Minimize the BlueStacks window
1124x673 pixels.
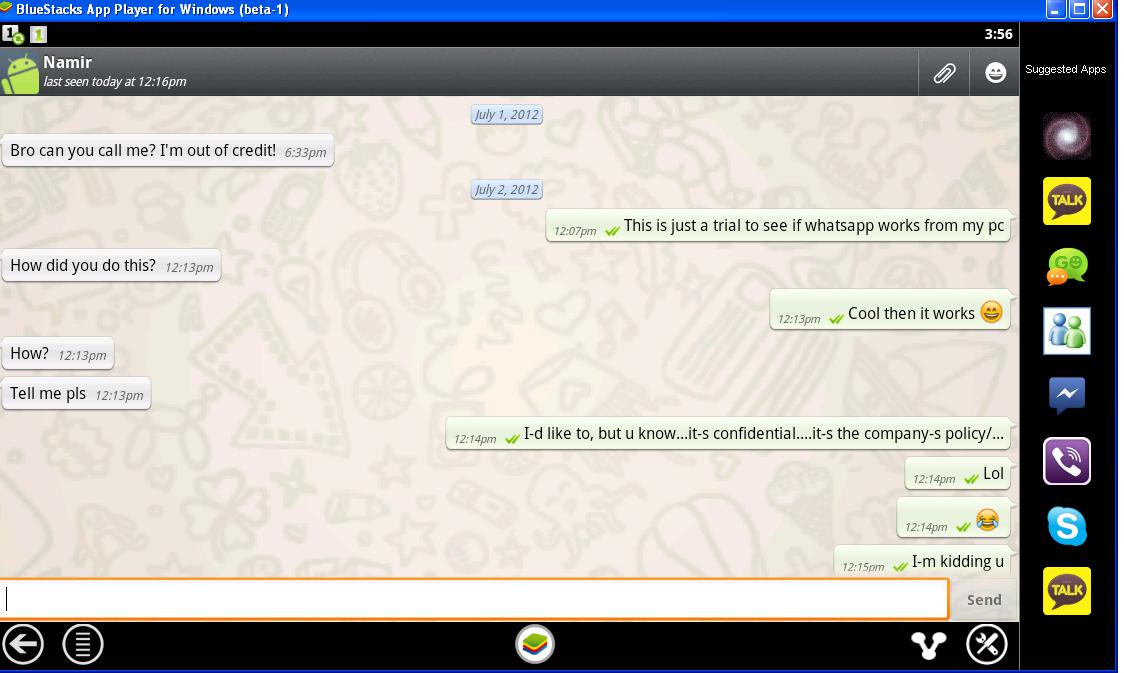pos(1055,9)
